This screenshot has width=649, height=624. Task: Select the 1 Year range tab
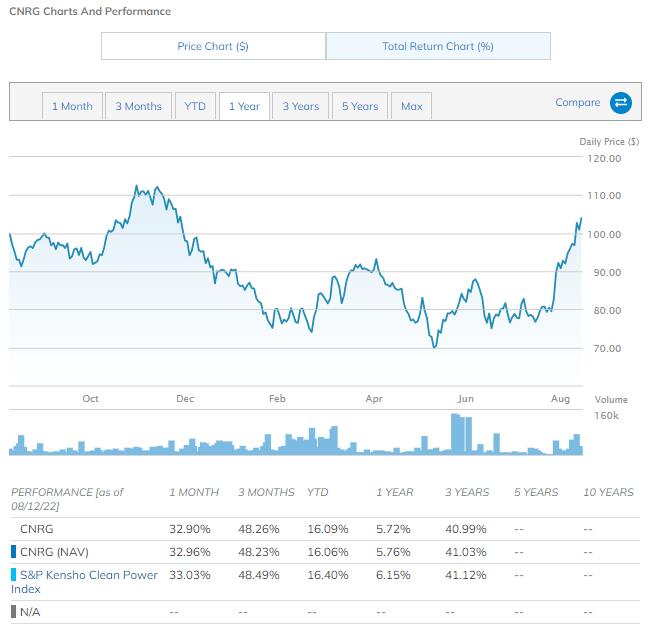coord(245,106)
